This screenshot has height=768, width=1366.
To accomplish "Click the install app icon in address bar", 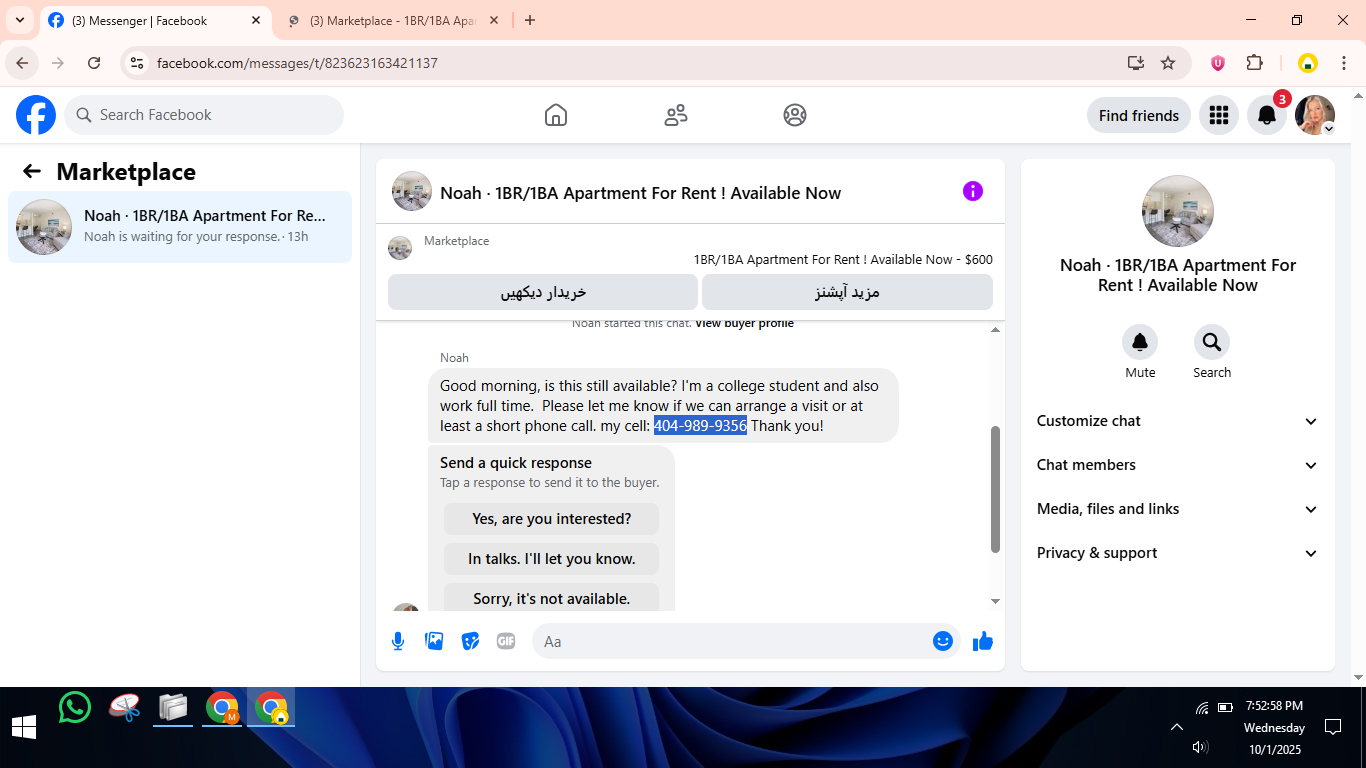I will pyautogui.click(x=1135, y=63).
